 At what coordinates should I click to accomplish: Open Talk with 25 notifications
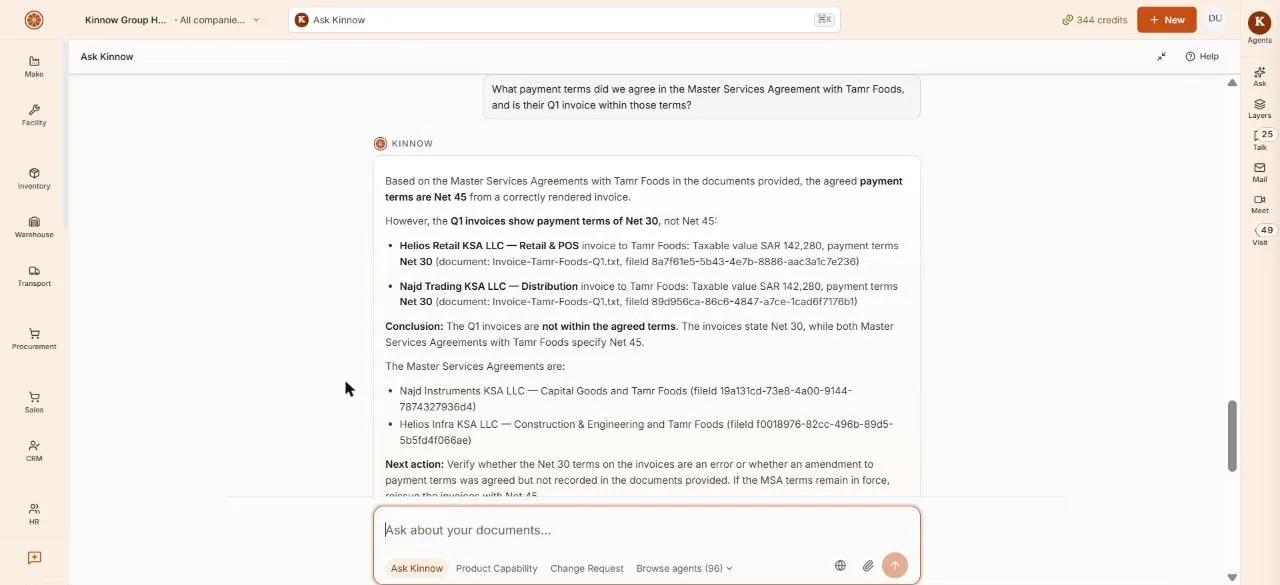(x=1261, y=140)
